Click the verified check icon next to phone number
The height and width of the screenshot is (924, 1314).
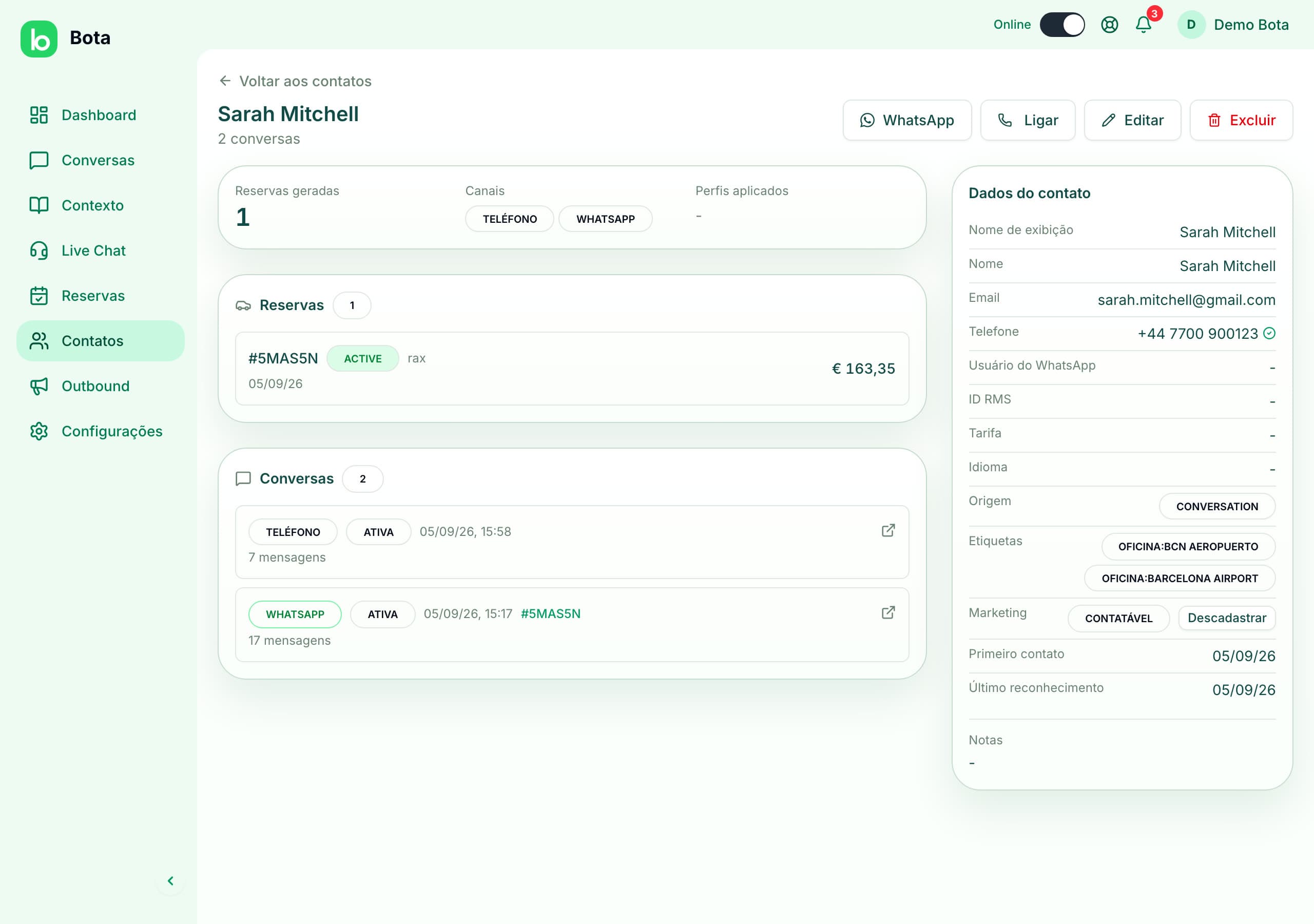point(1269,333)
